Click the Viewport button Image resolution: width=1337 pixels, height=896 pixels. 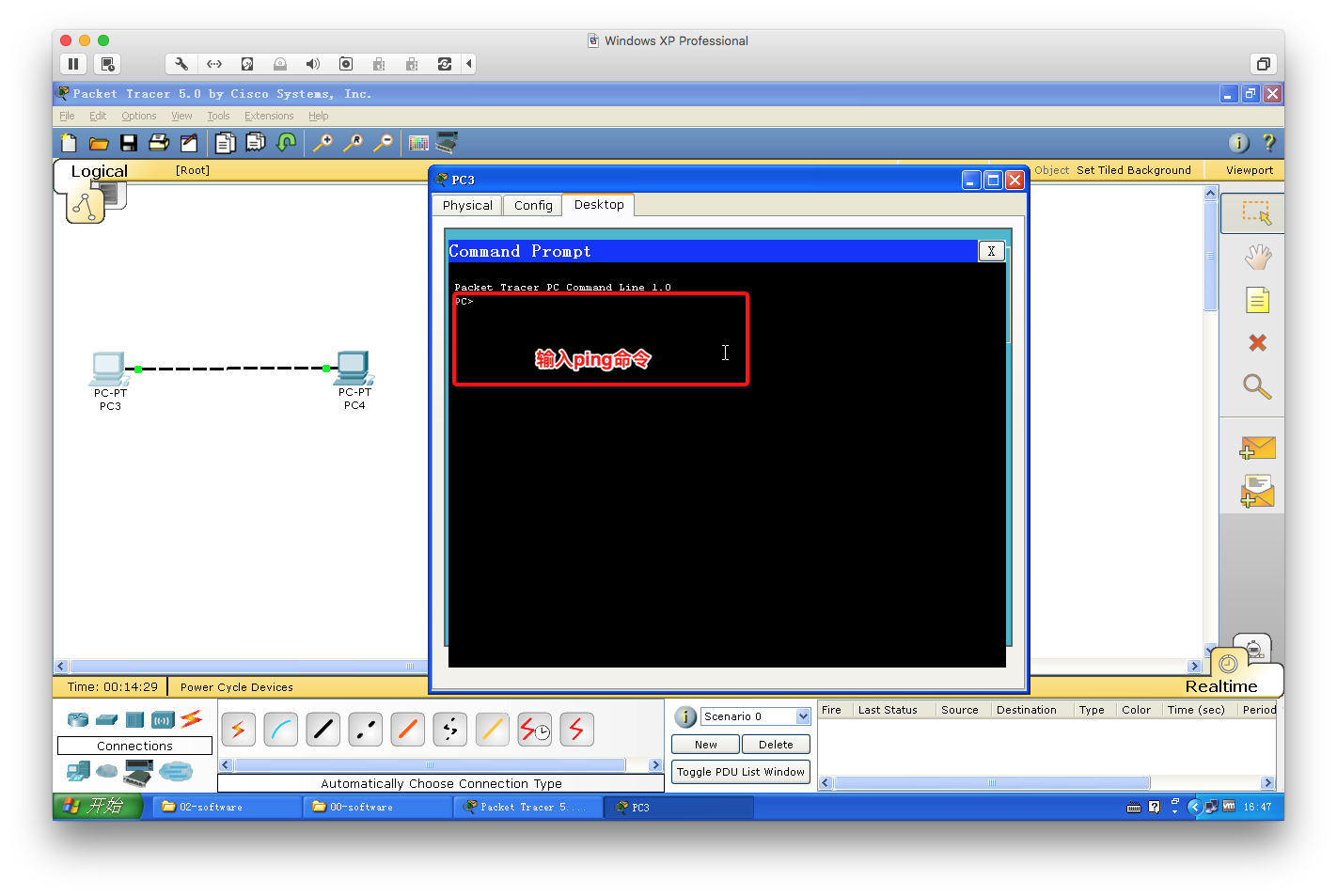tap(1249, 170)
